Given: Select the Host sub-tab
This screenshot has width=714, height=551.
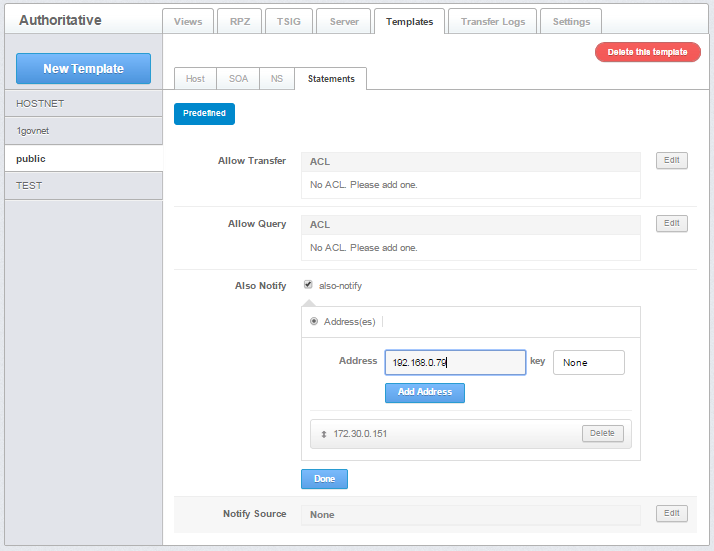Looking at the screenshot, I should [195, 79].
